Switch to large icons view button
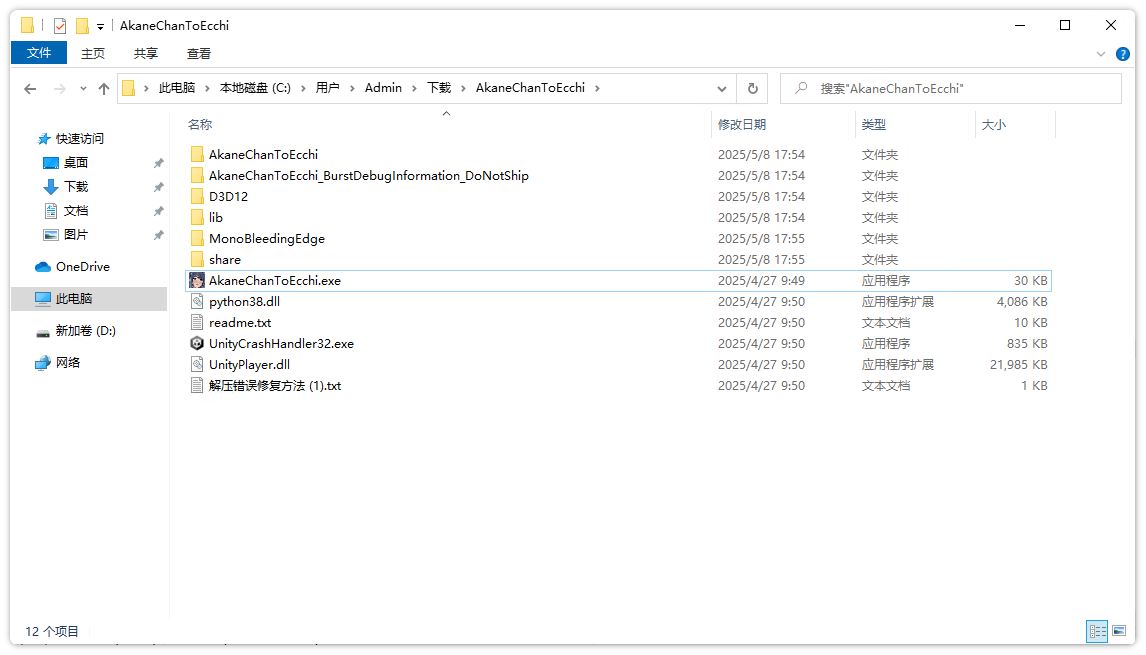Viewport: 1146px width, 655px height. pyautogui.click(x=1119, y=630)
